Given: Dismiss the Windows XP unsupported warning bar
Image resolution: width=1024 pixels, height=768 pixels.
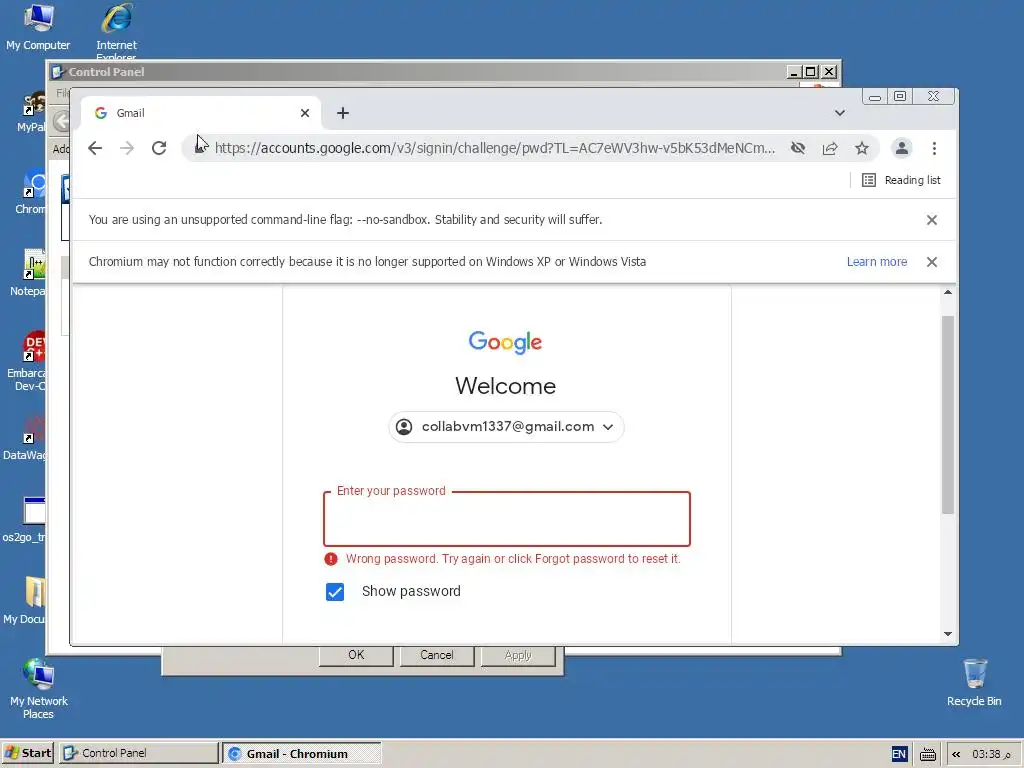Looking at the screenshot, I should (932, 262).
